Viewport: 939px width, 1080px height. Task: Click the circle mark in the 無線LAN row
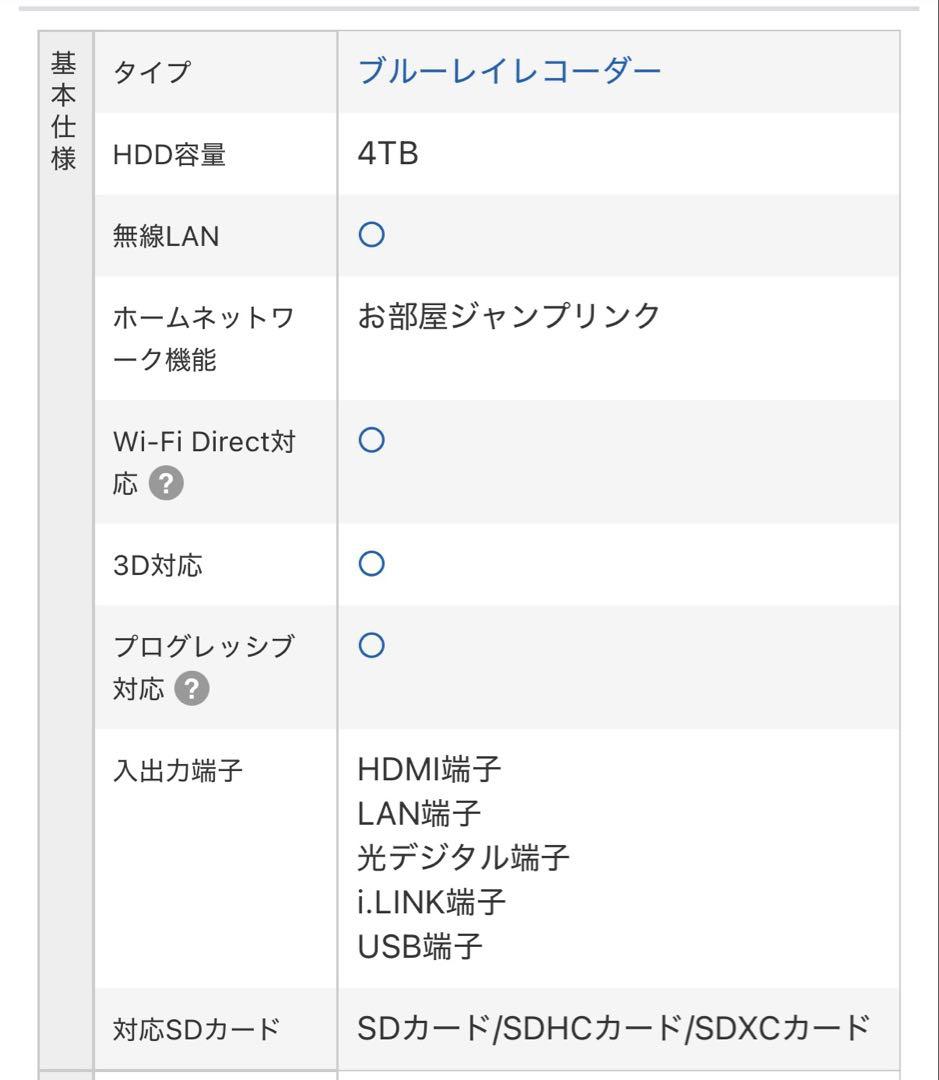pos(372,235)
